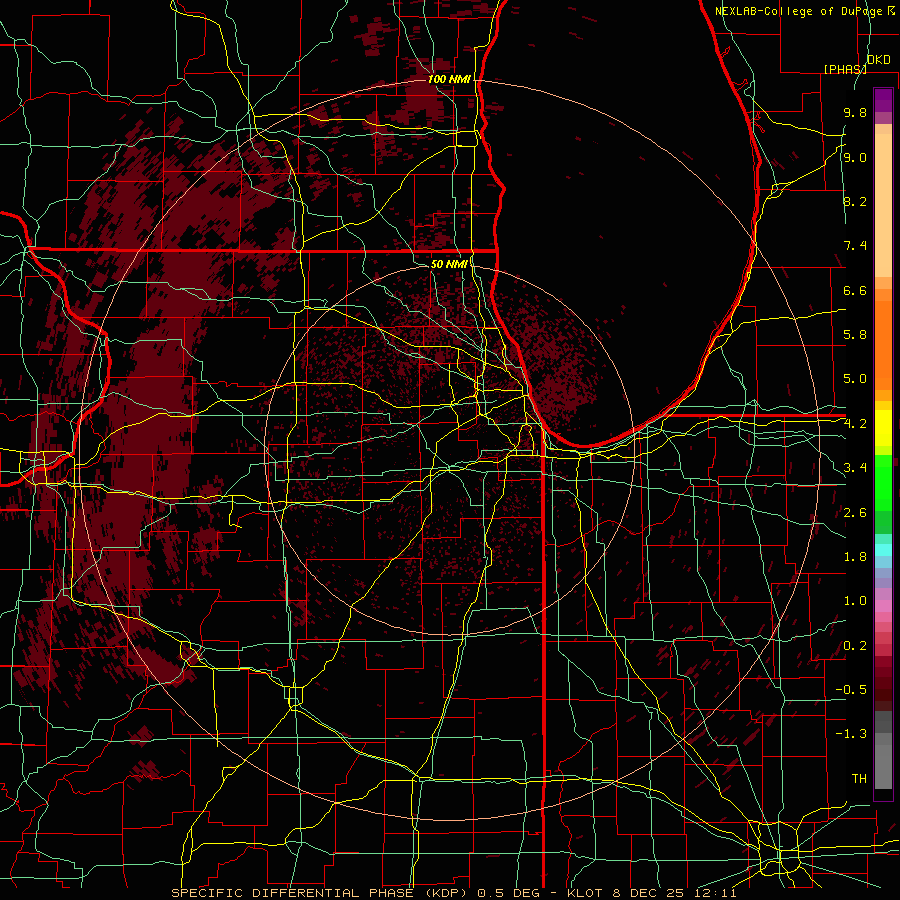This screenshot has width=900, height=900.
Task: Click the 8 DEC 25 date text
Action: point(649,893)
